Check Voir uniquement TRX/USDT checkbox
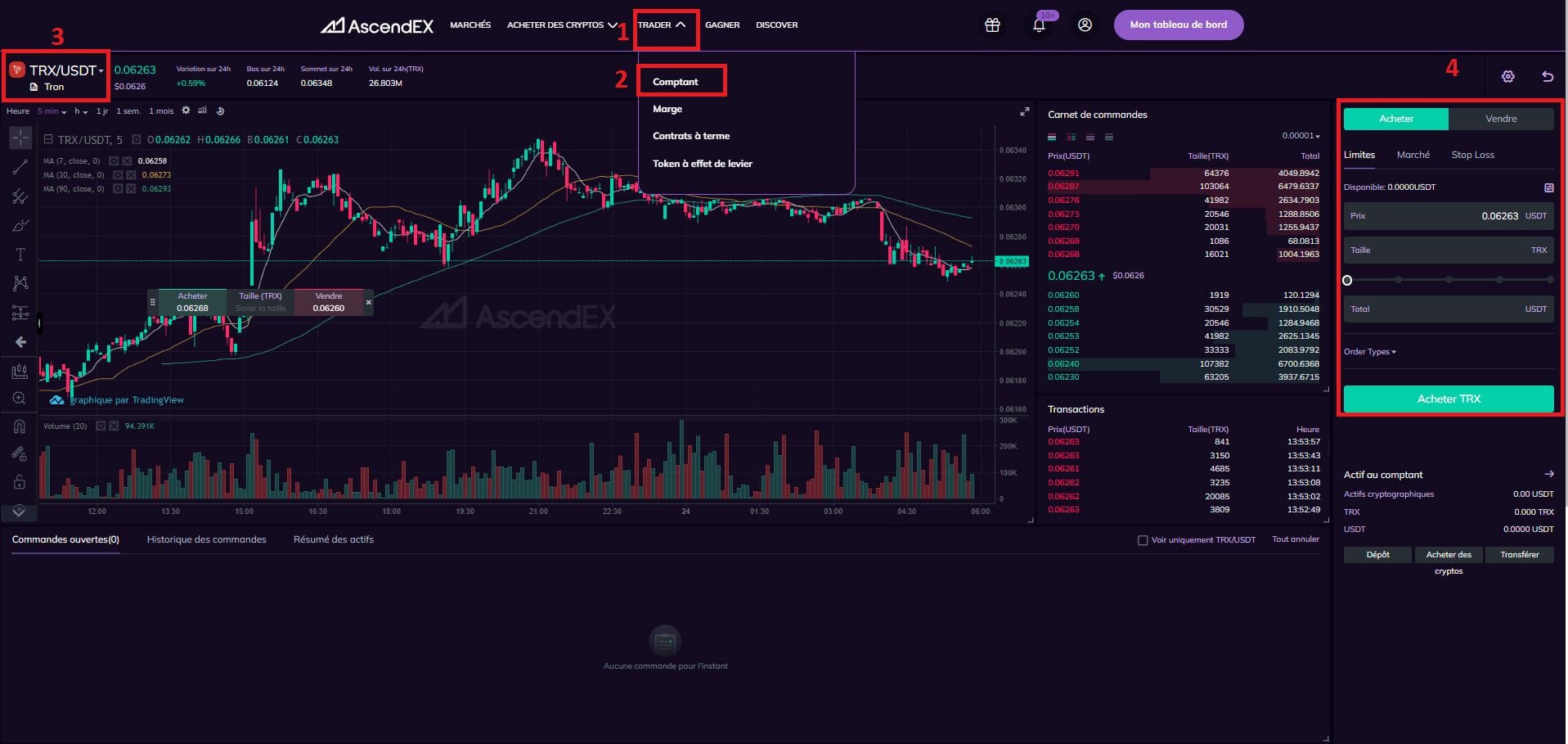The width and height of the screenshot is (1568, 744). point(1143,540)
